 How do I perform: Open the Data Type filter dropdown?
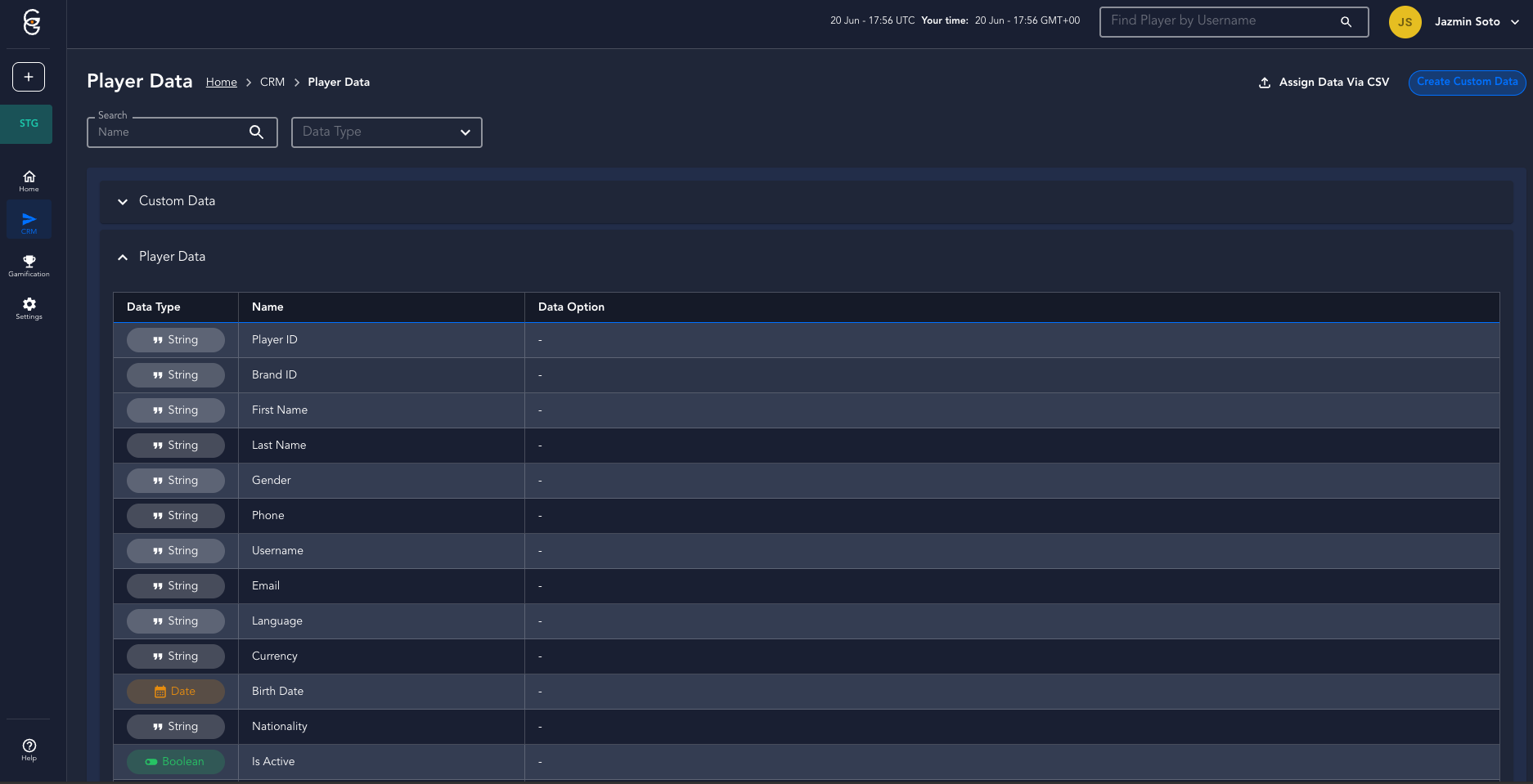click(386, 132)
